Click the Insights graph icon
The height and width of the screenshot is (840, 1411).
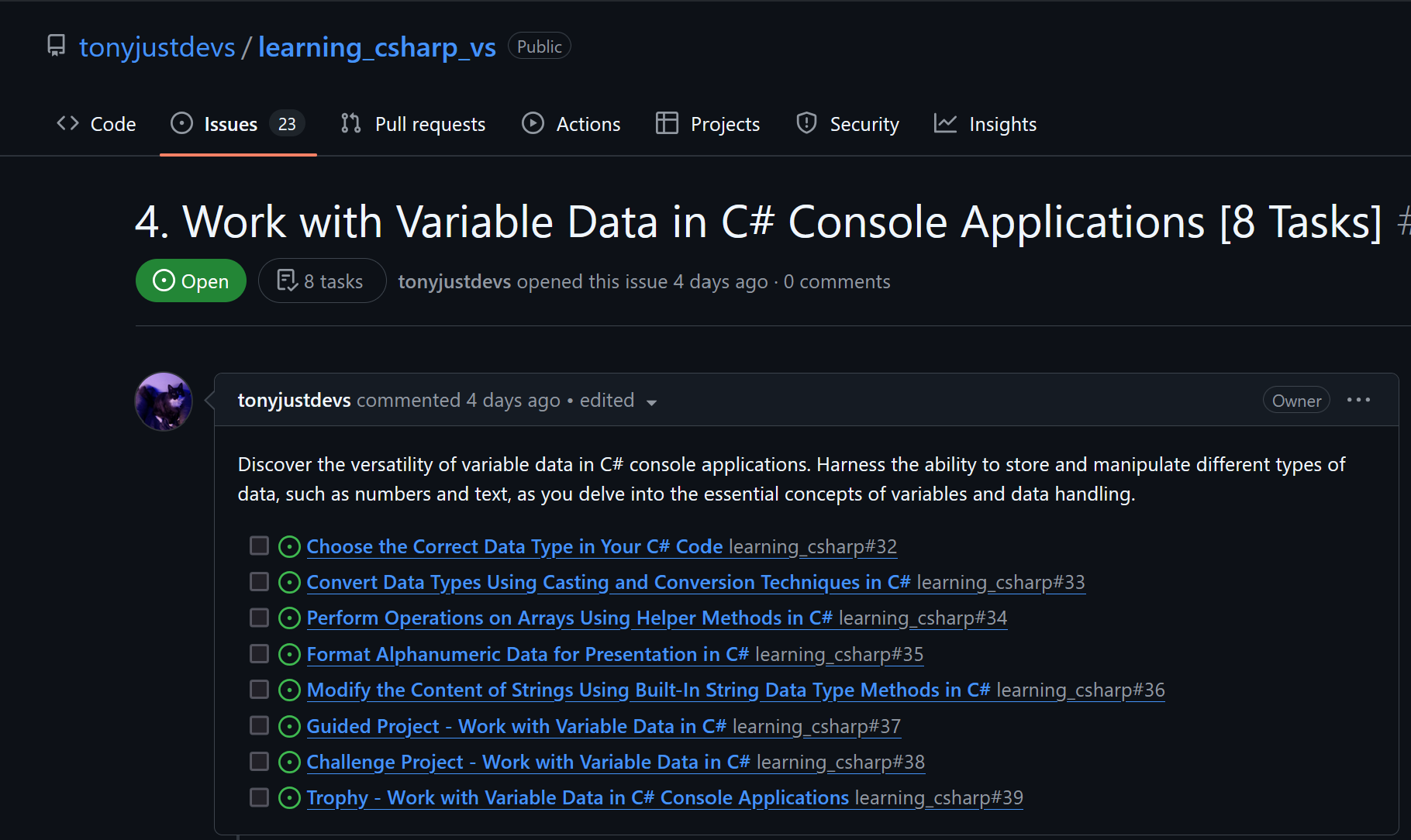[x=945, y=123]
